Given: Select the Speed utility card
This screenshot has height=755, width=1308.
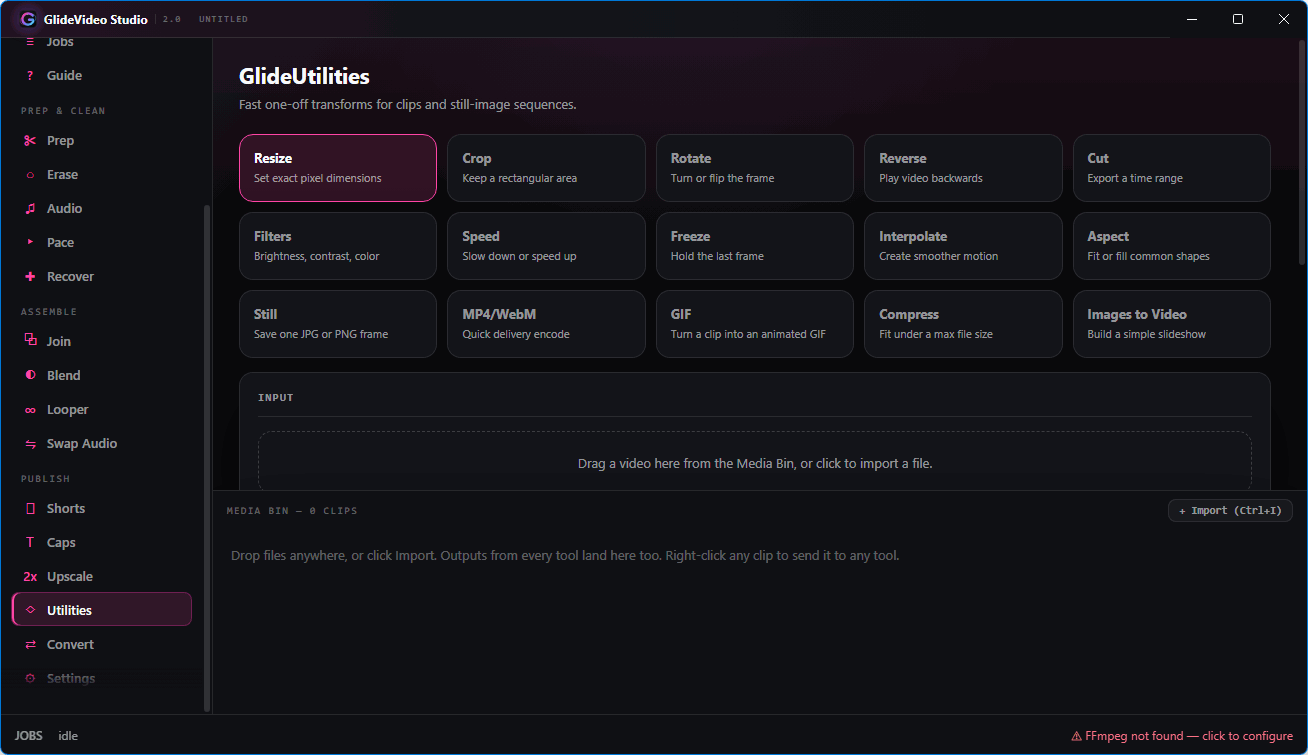Looking at the screenshot, I should click(546, 246).
